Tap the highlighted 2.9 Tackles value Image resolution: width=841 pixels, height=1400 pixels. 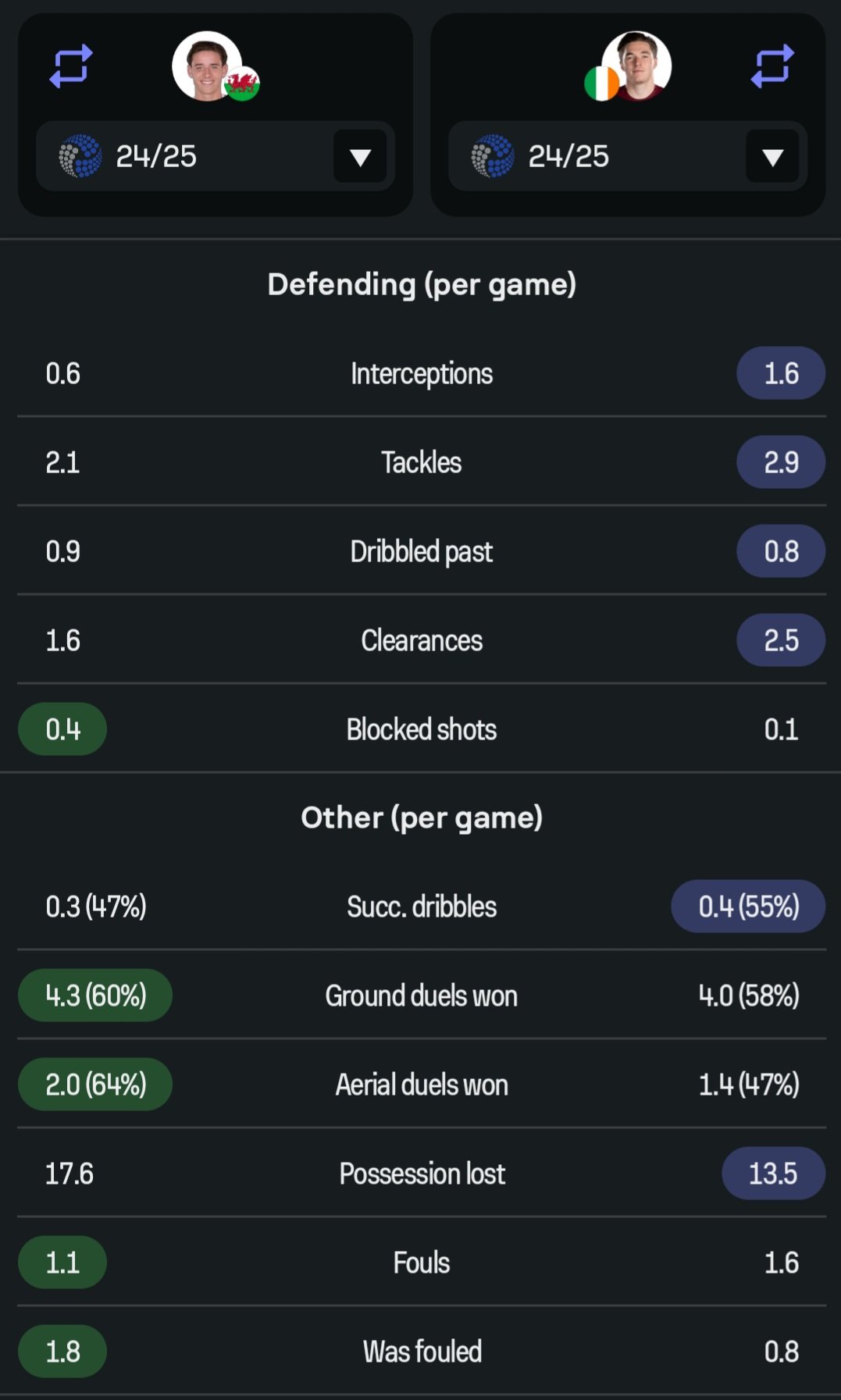(781, 462)
